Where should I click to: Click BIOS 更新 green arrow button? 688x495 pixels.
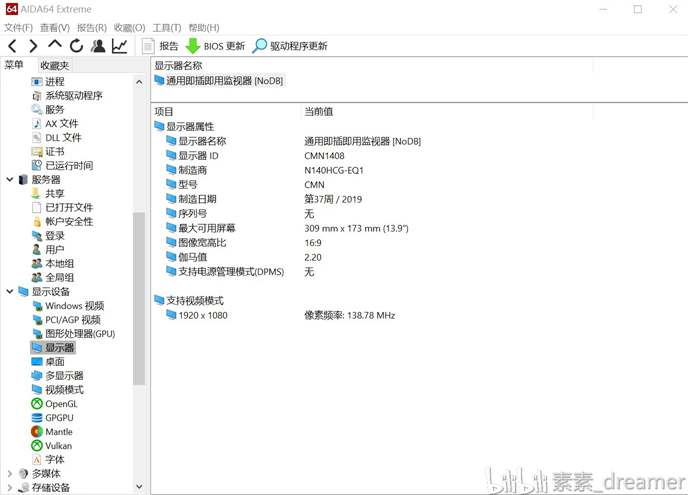click(x=215, y=46)
